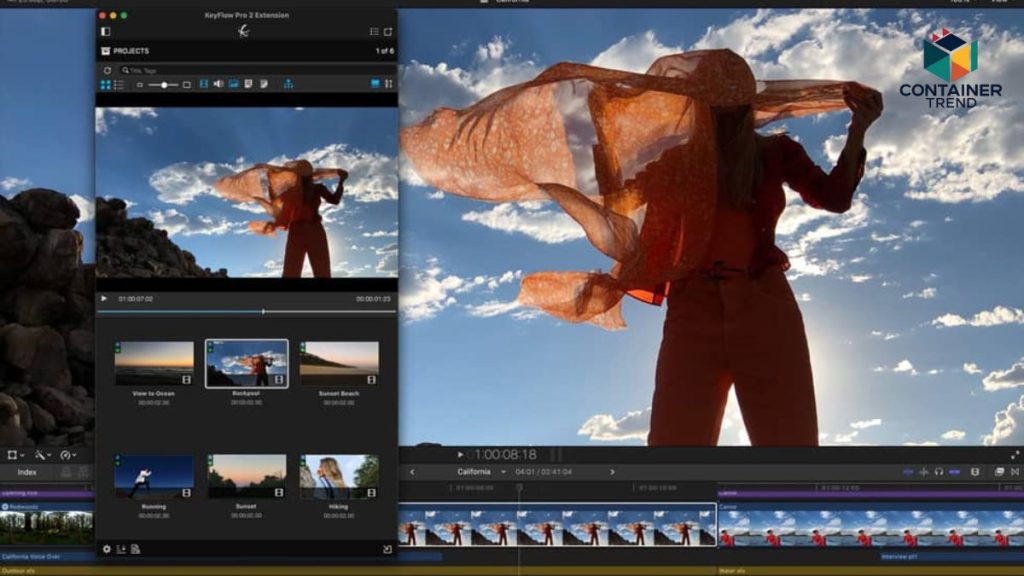
Task: Open the effects browser icon
Action: (999, 472)
